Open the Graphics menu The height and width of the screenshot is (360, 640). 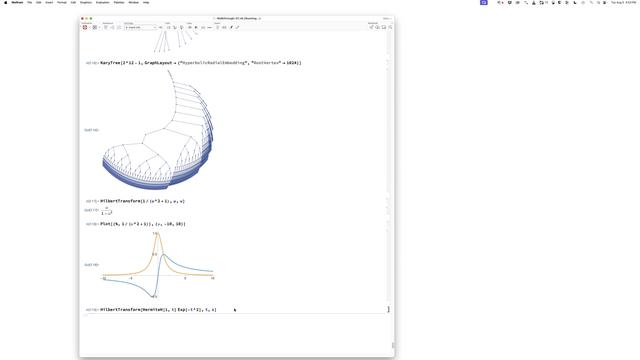point(86,2)
